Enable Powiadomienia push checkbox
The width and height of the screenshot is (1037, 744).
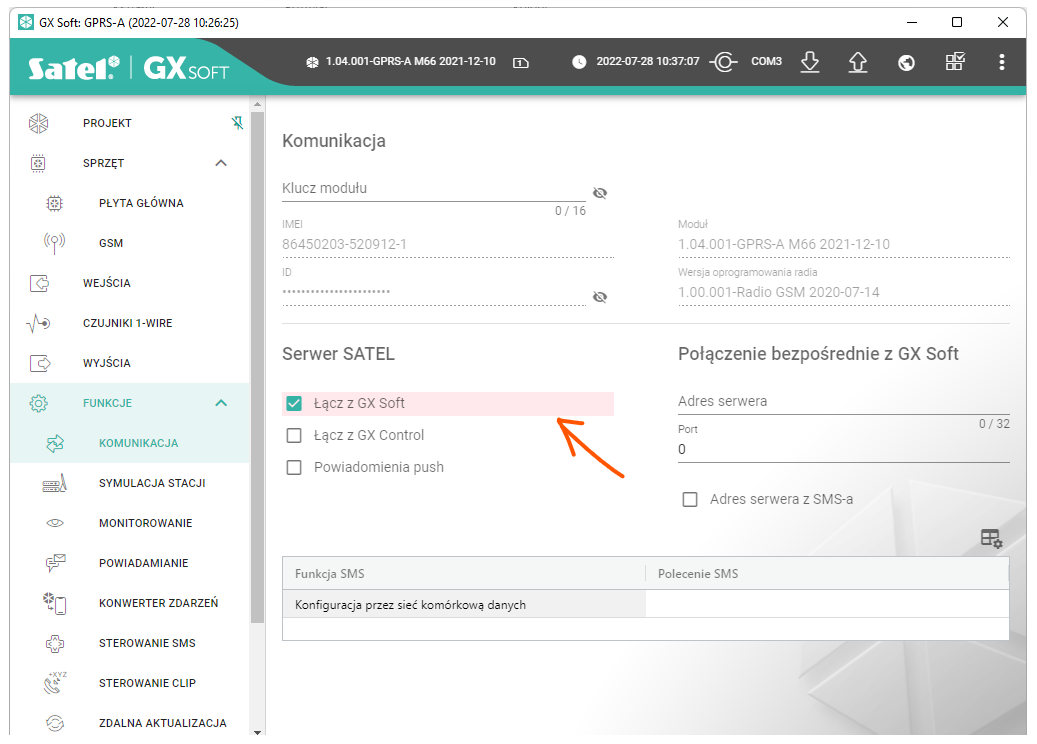coord(294,468)
